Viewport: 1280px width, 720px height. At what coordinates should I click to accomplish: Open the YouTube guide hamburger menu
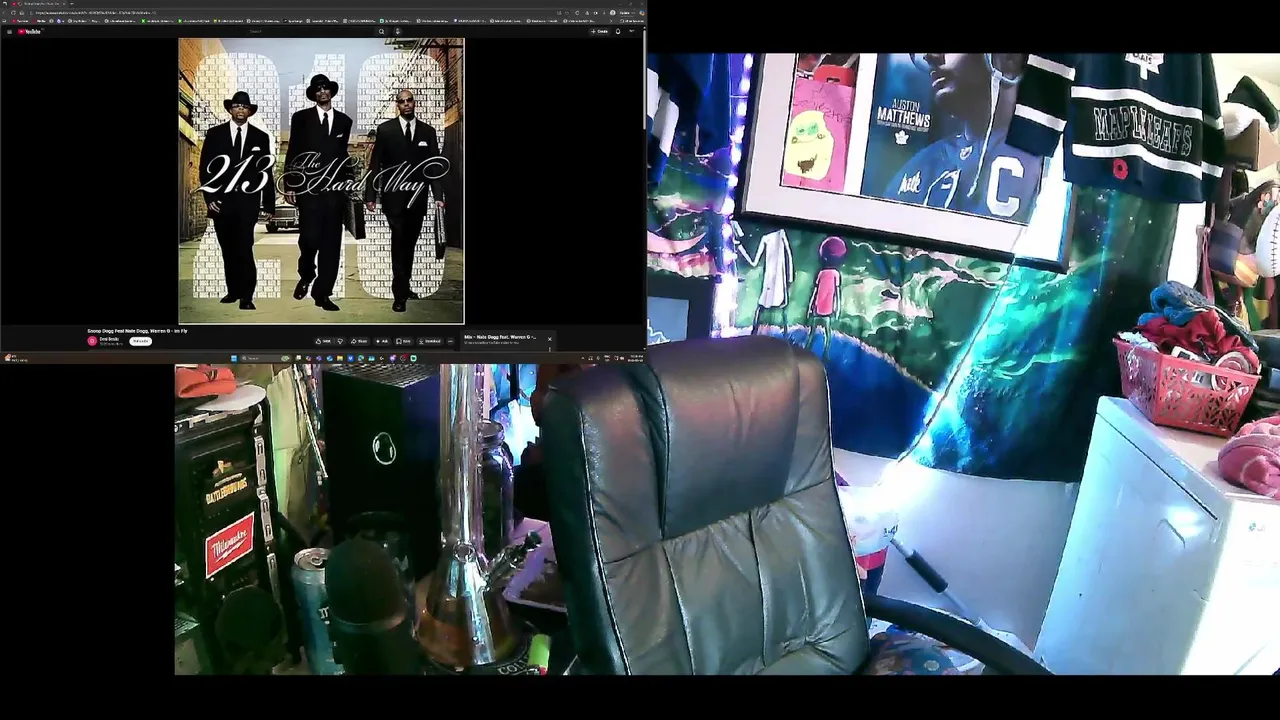[x=9, y=31]
